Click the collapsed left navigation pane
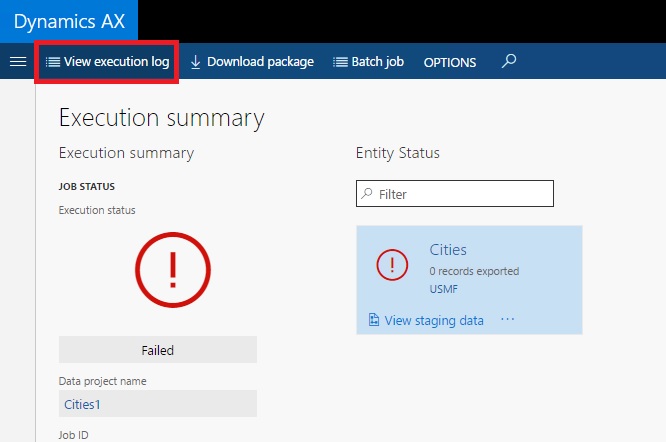This screenshot has height=442, width=666. [x=17, y=260]
